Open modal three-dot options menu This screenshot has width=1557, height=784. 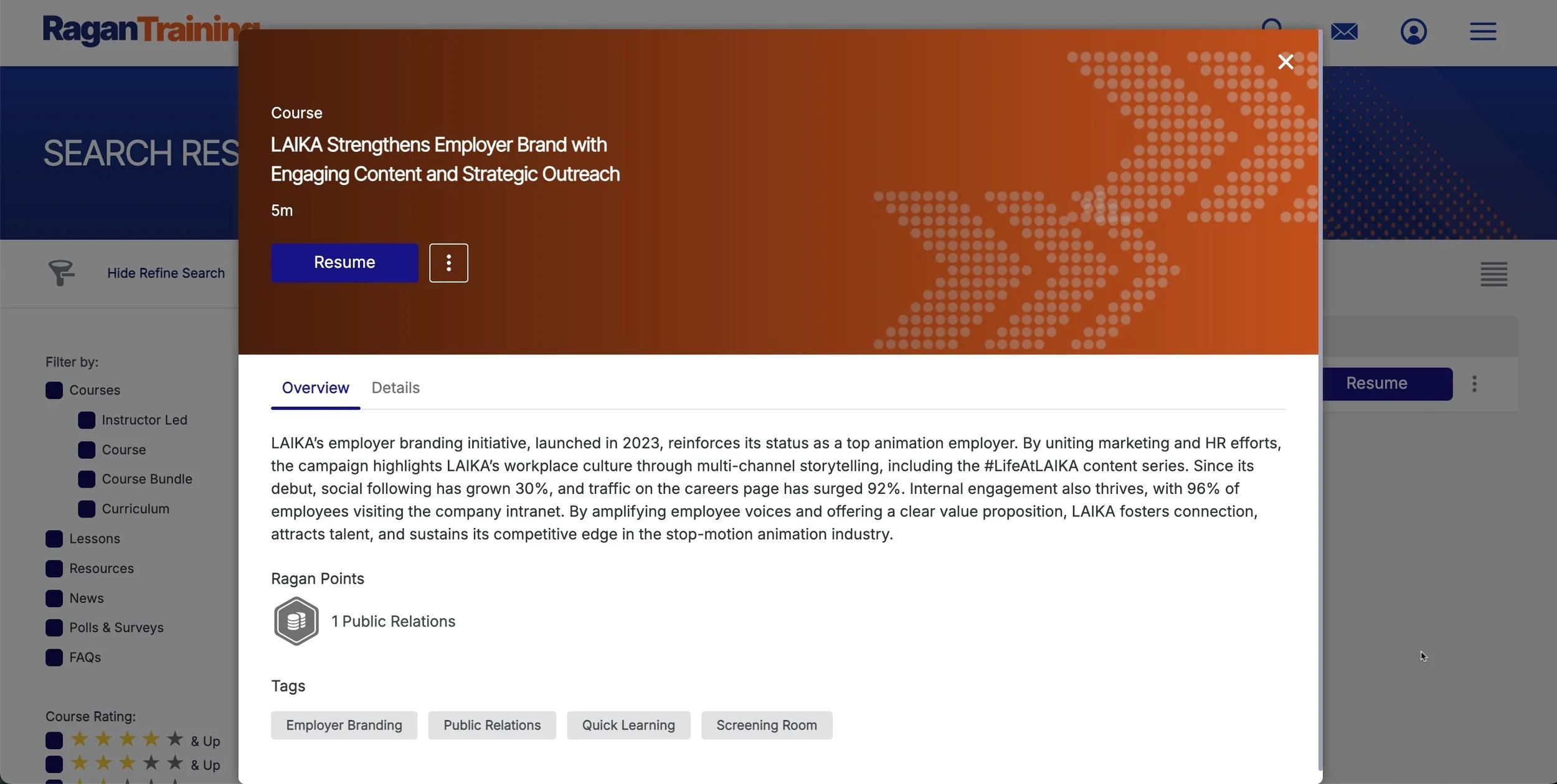point(448,263)
